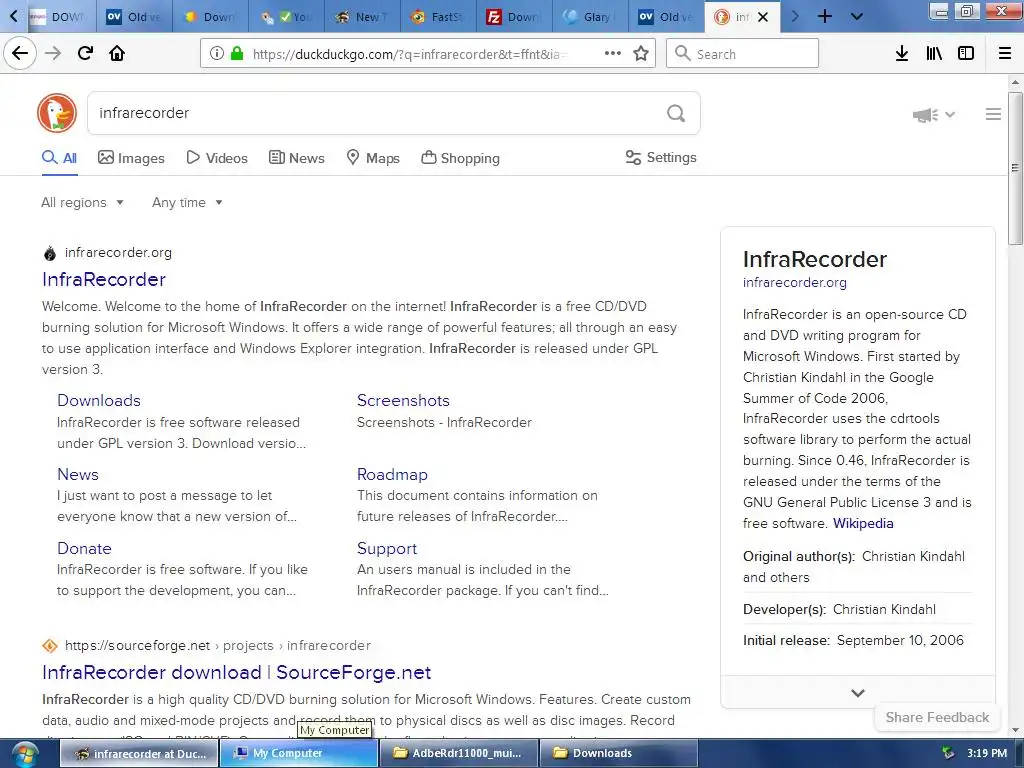Viewport: 1024px width, 768px height.
Task: Click the scrollbar down arrow
Action: coord(1014,730)
